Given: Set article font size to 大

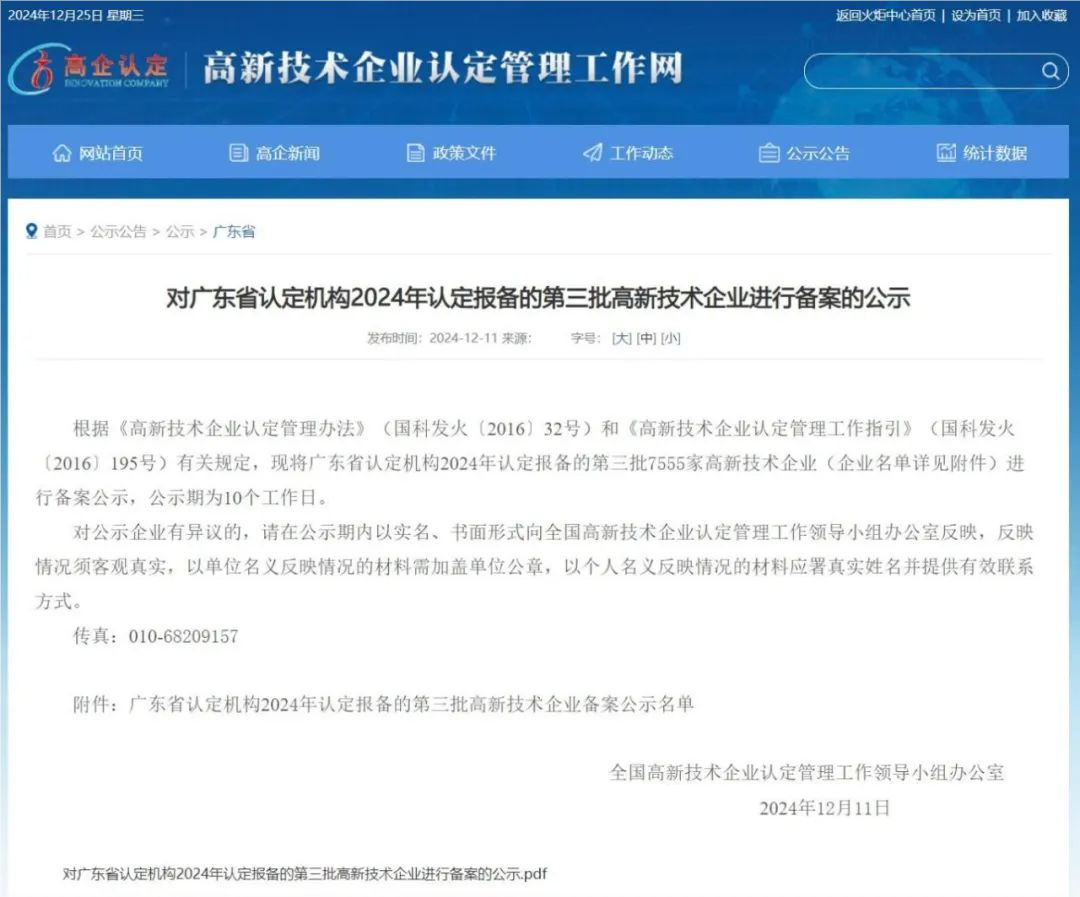Looking at the screenshot, I should coord(622,339).
